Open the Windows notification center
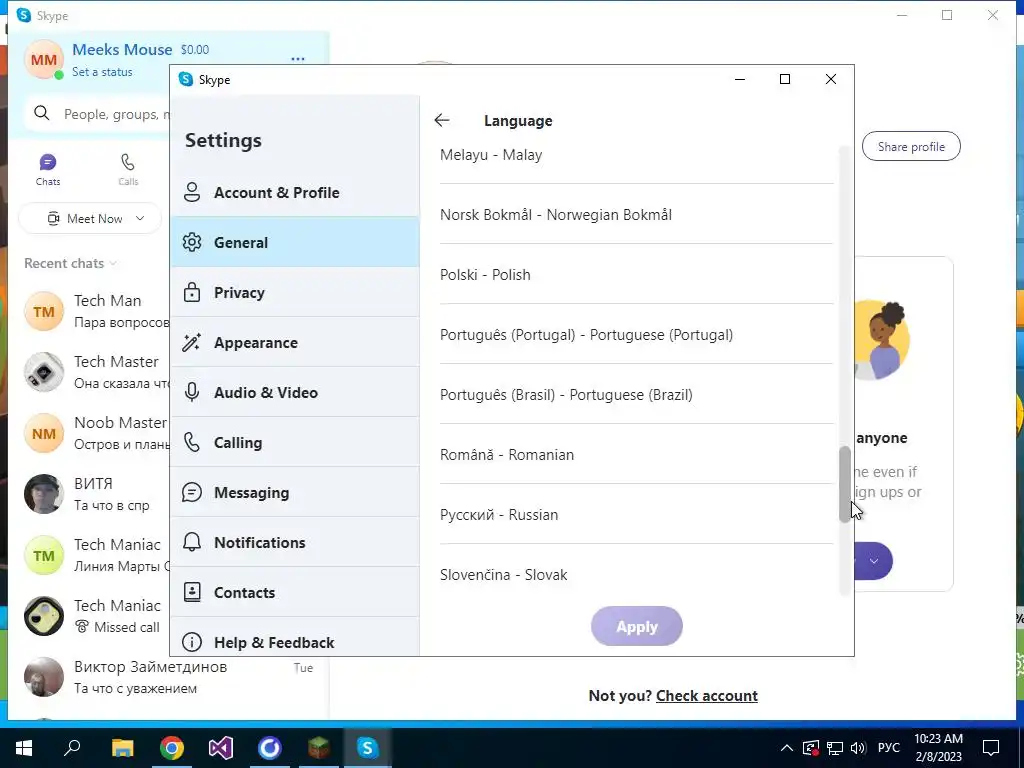This screenshot has width=1024, height=768. (x=991, y=748)
